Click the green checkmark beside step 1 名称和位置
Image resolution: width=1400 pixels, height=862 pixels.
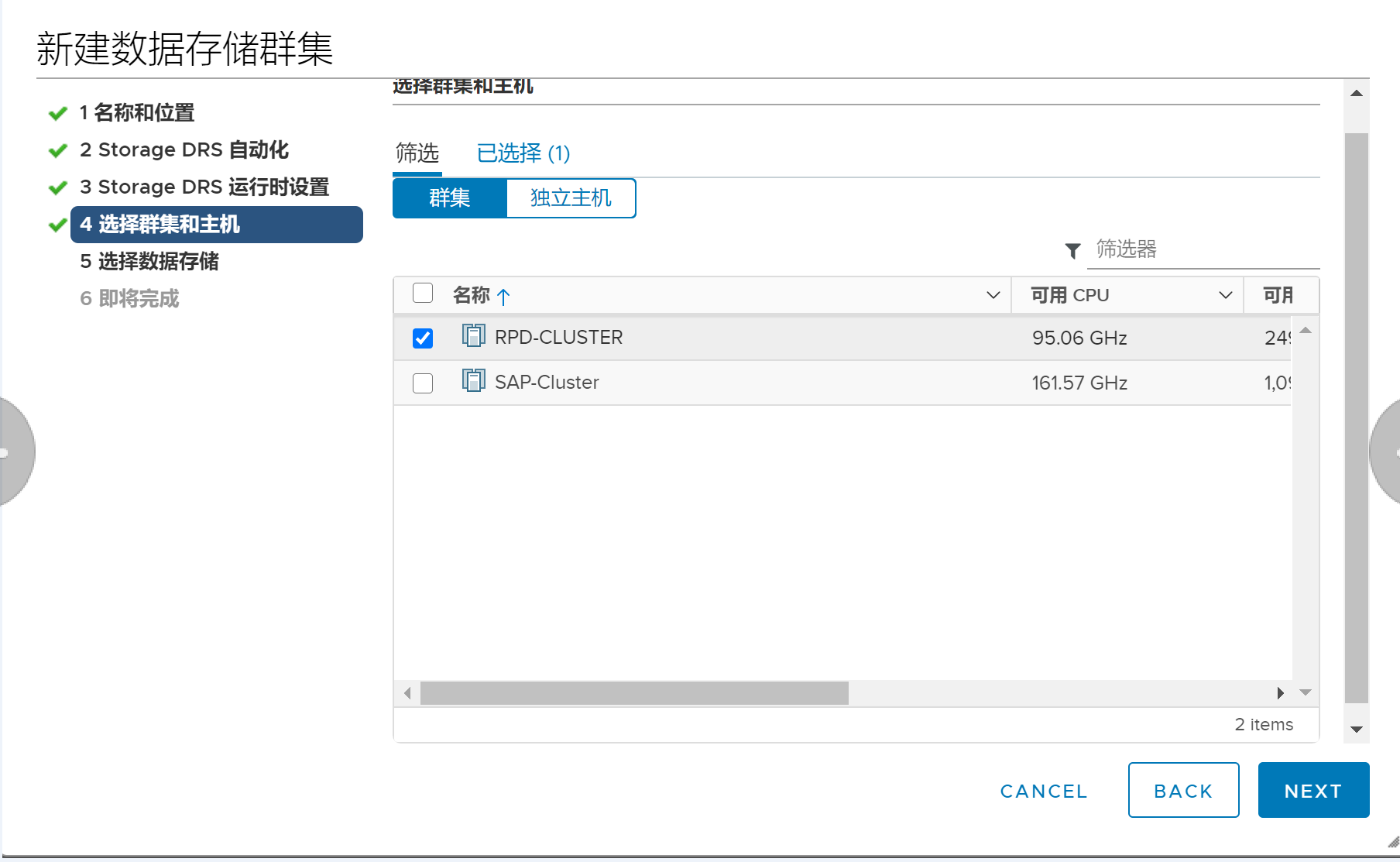click(x=57, y=113)
